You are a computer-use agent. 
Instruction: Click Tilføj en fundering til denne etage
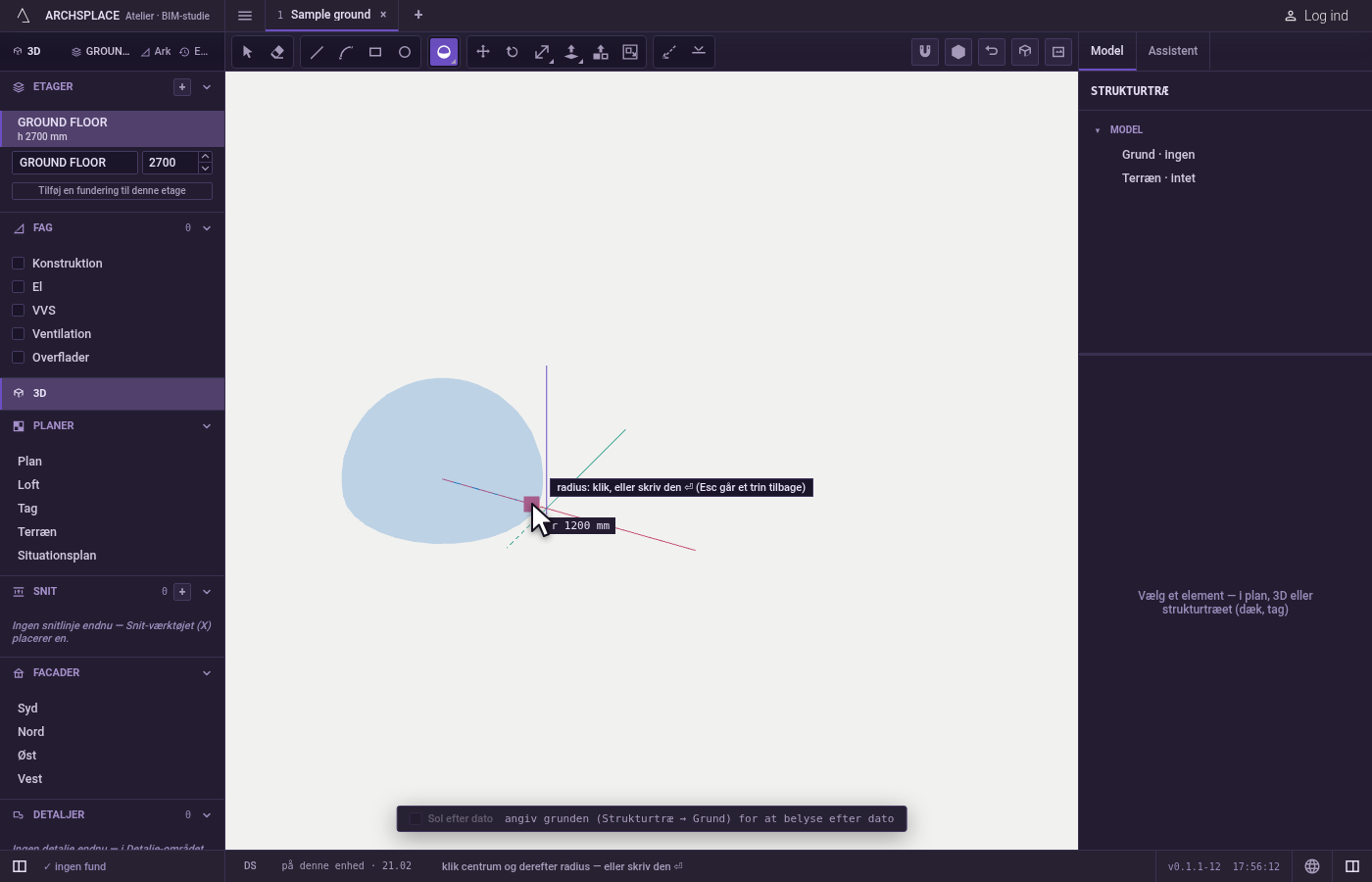[112, 191]
